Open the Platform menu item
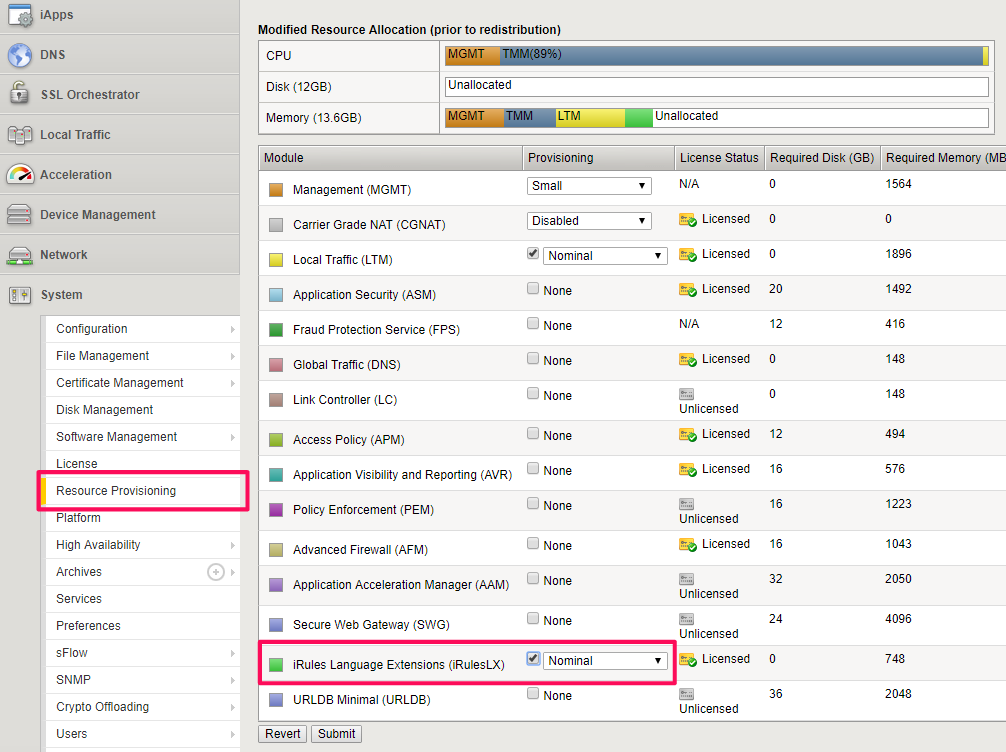The width and height of the screenshot is (1006, 752). [142, 518]
